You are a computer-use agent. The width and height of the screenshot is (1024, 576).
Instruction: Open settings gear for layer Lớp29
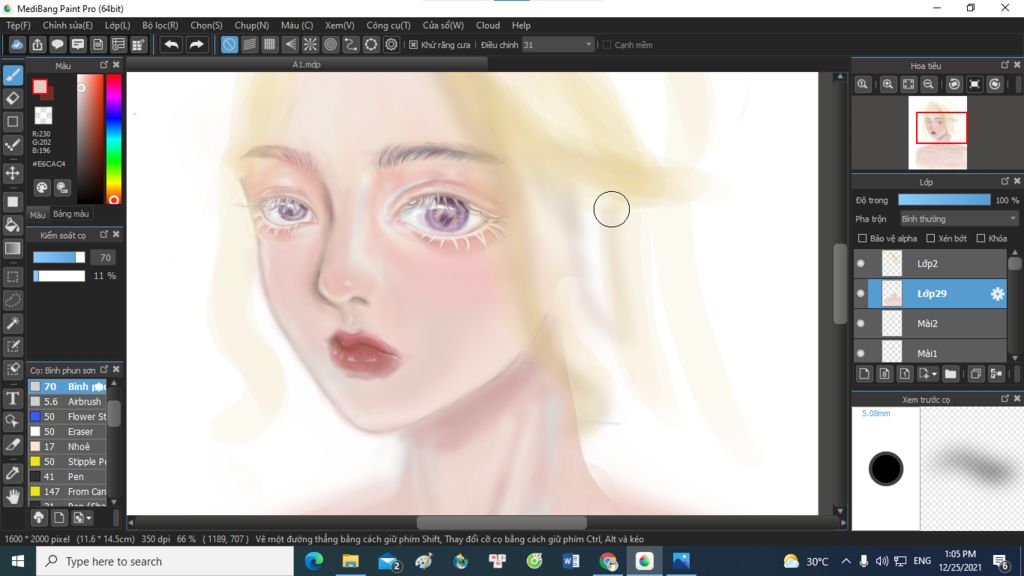[x=997, y=294]
